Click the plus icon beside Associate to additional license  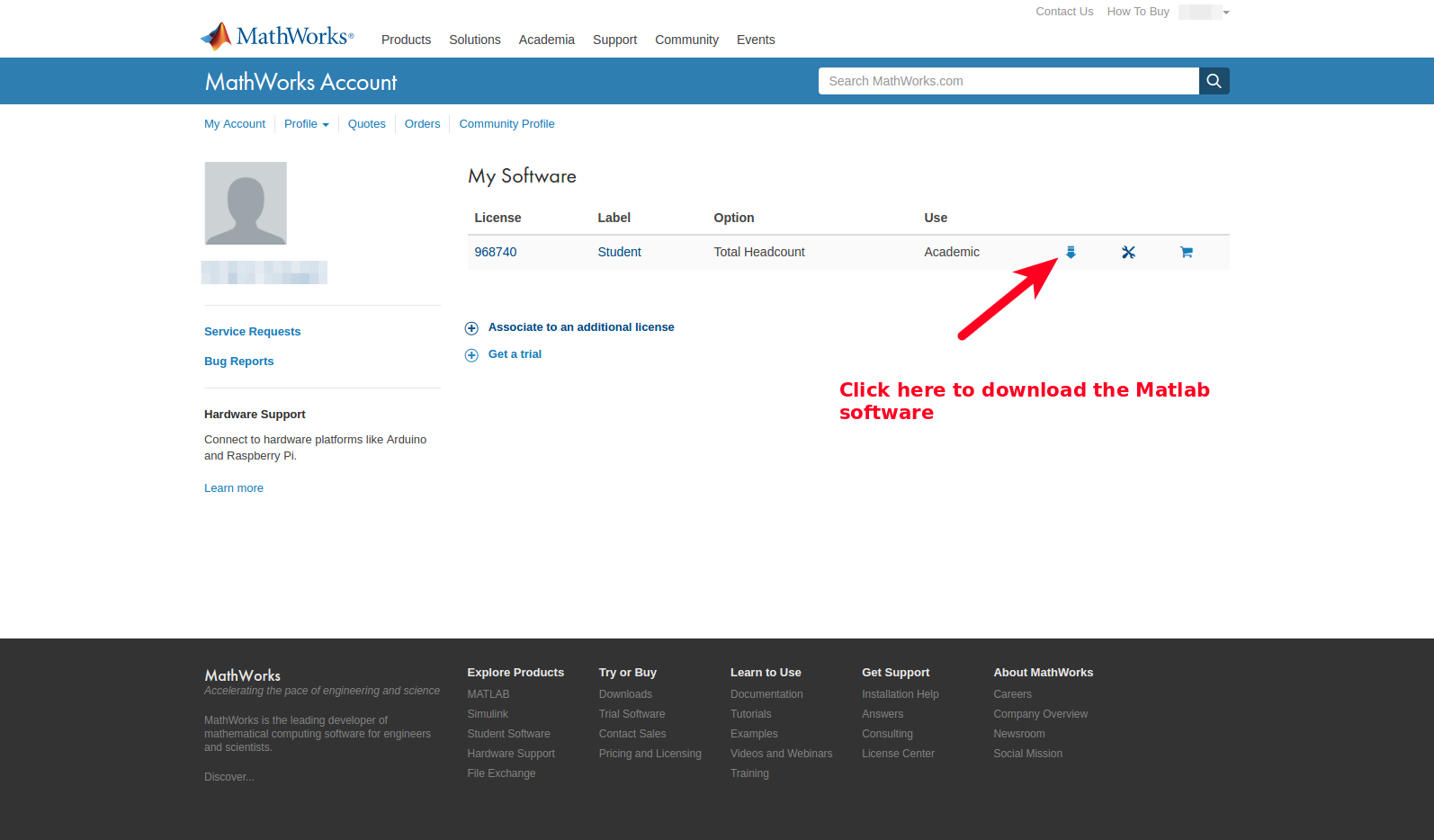pyautogui.click(x=471, y=328)
